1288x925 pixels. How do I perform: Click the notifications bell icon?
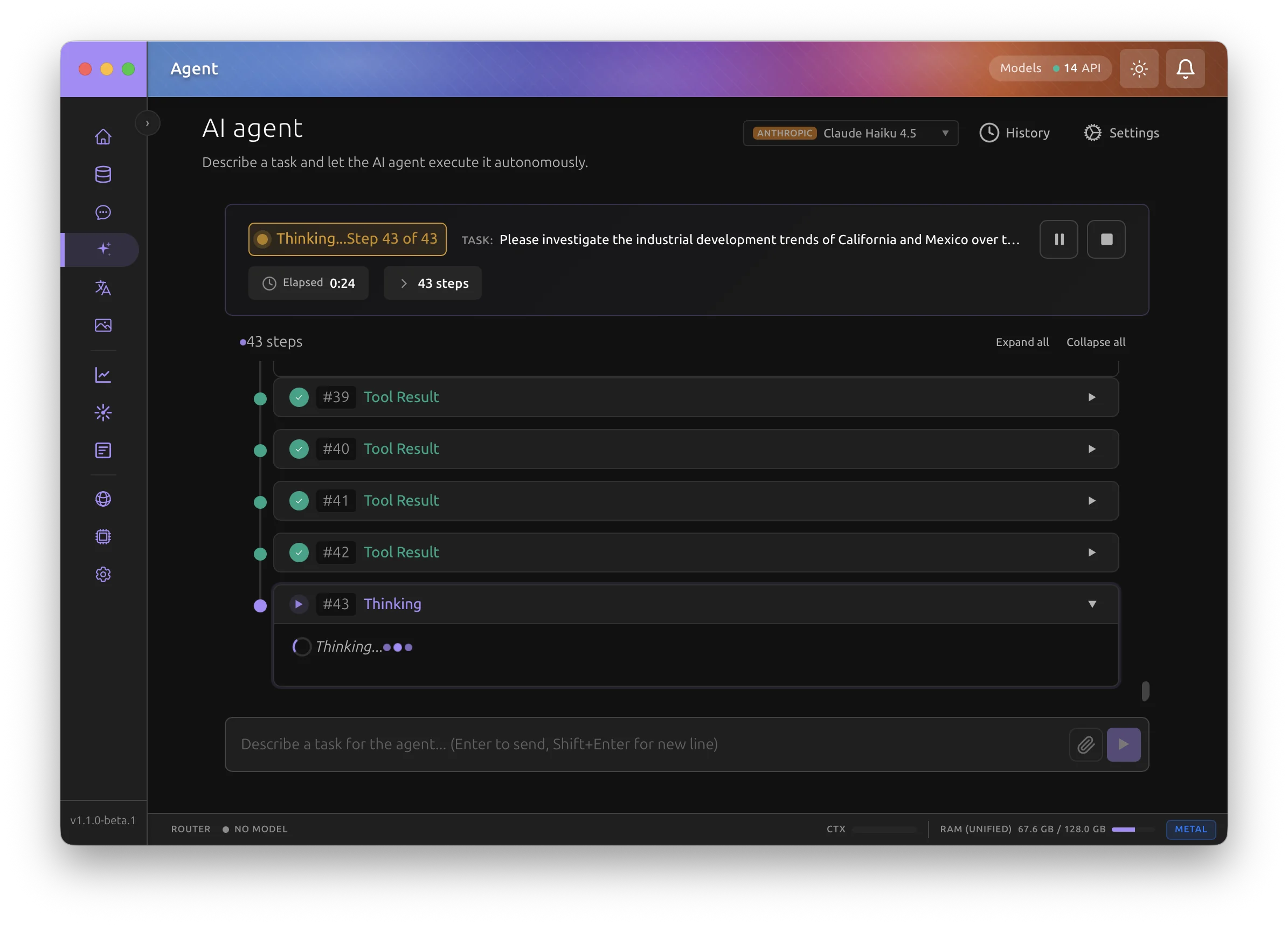(1185, 69)
